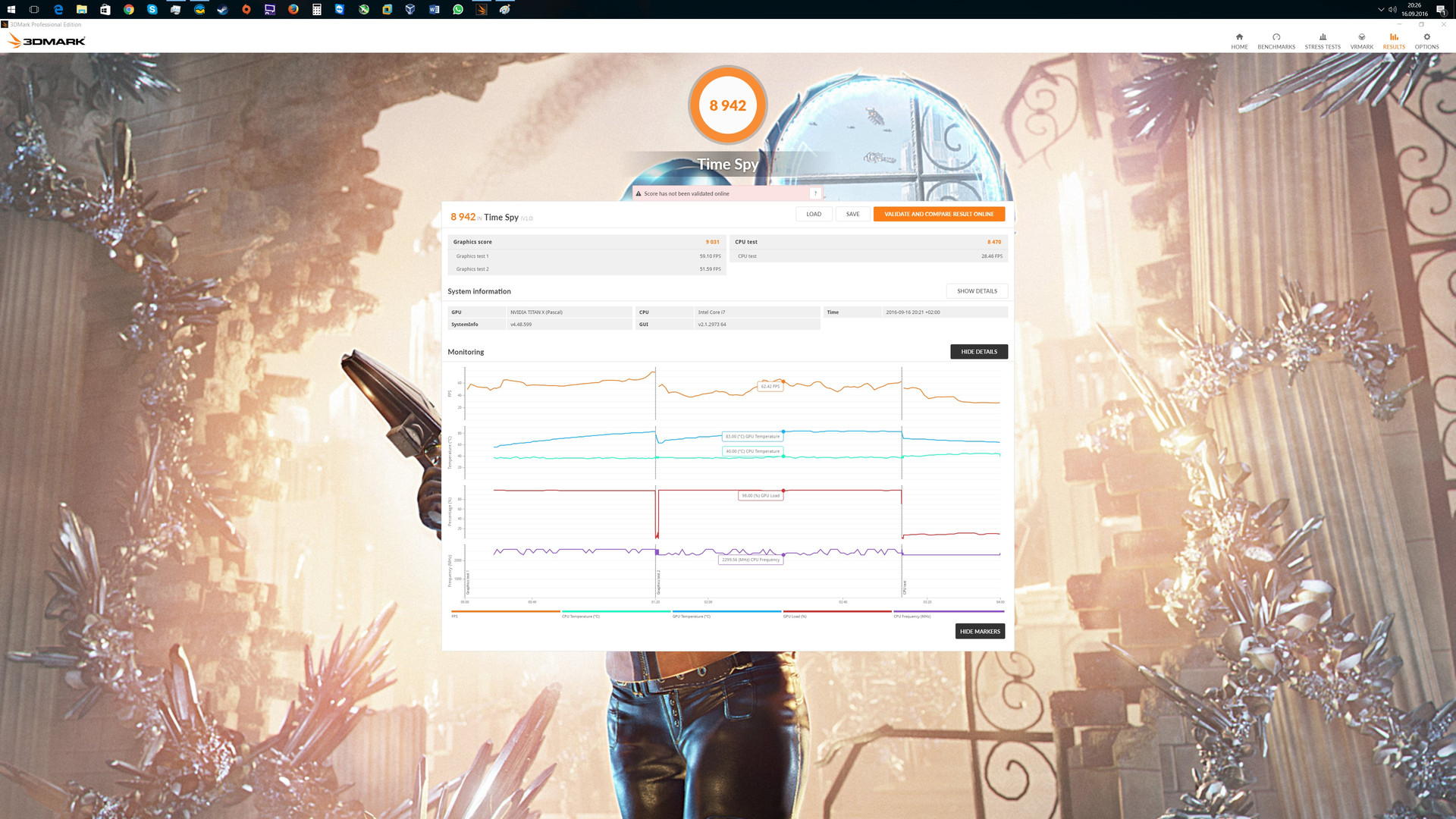The image size is (1456, 819).
Task: Open TeamViewer from the taskbar
Action: coord(340,9)
